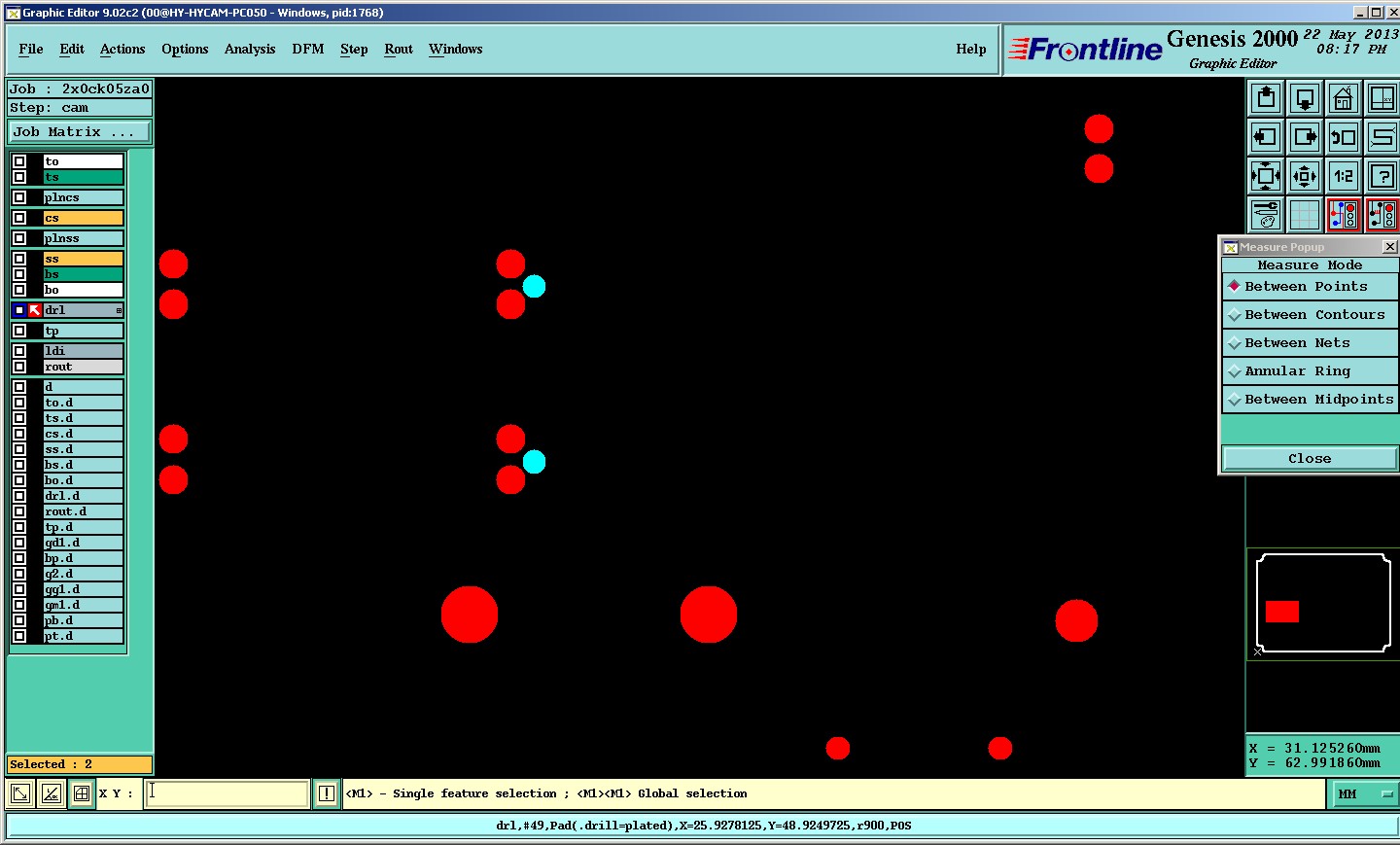Click the ss layer orange name swatch
This screenshot has height=845, width=1400.
(84, 259)
